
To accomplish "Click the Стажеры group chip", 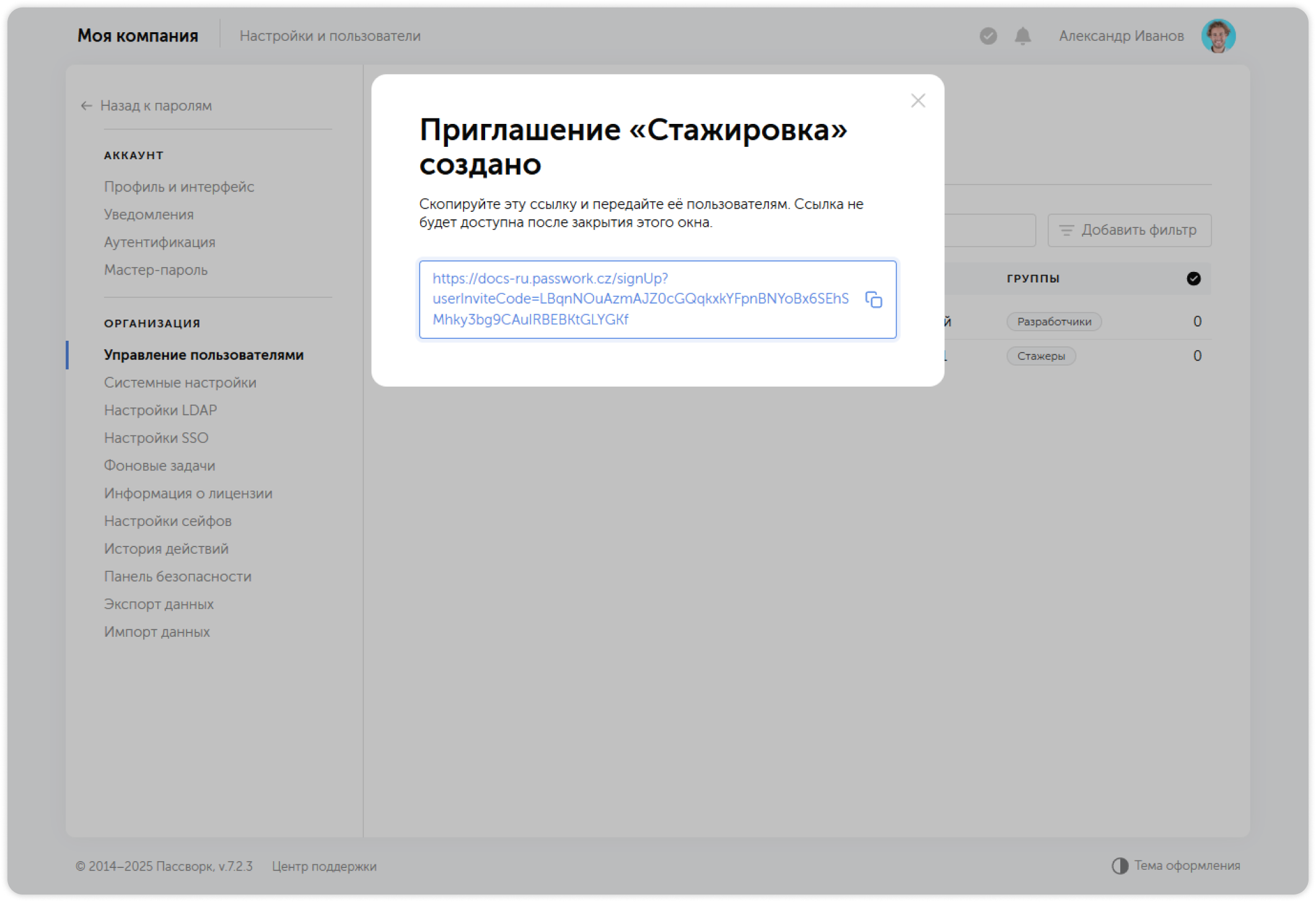I will point(1042,356).
